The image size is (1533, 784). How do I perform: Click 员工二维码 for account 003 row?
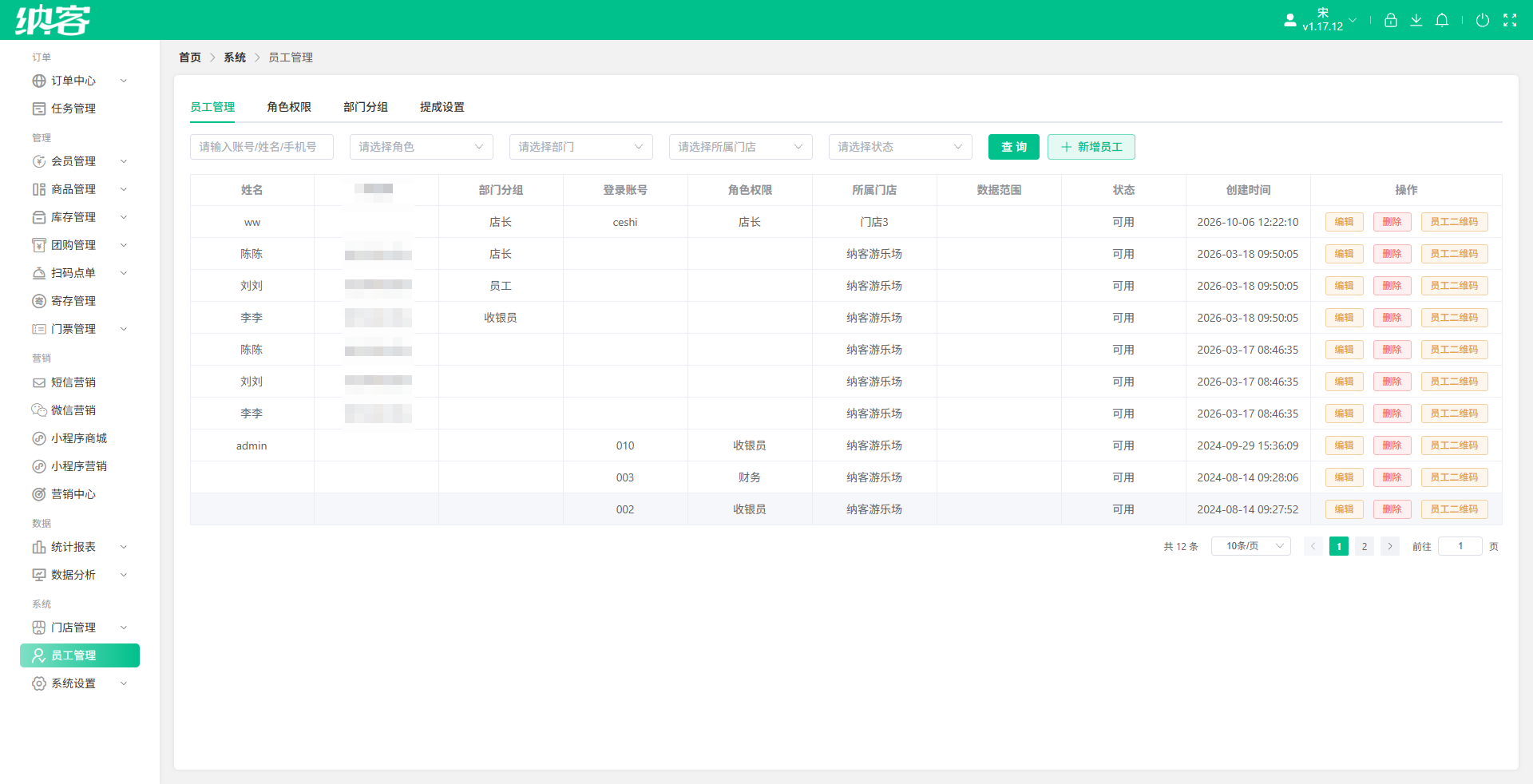(x=1455, y=477)
